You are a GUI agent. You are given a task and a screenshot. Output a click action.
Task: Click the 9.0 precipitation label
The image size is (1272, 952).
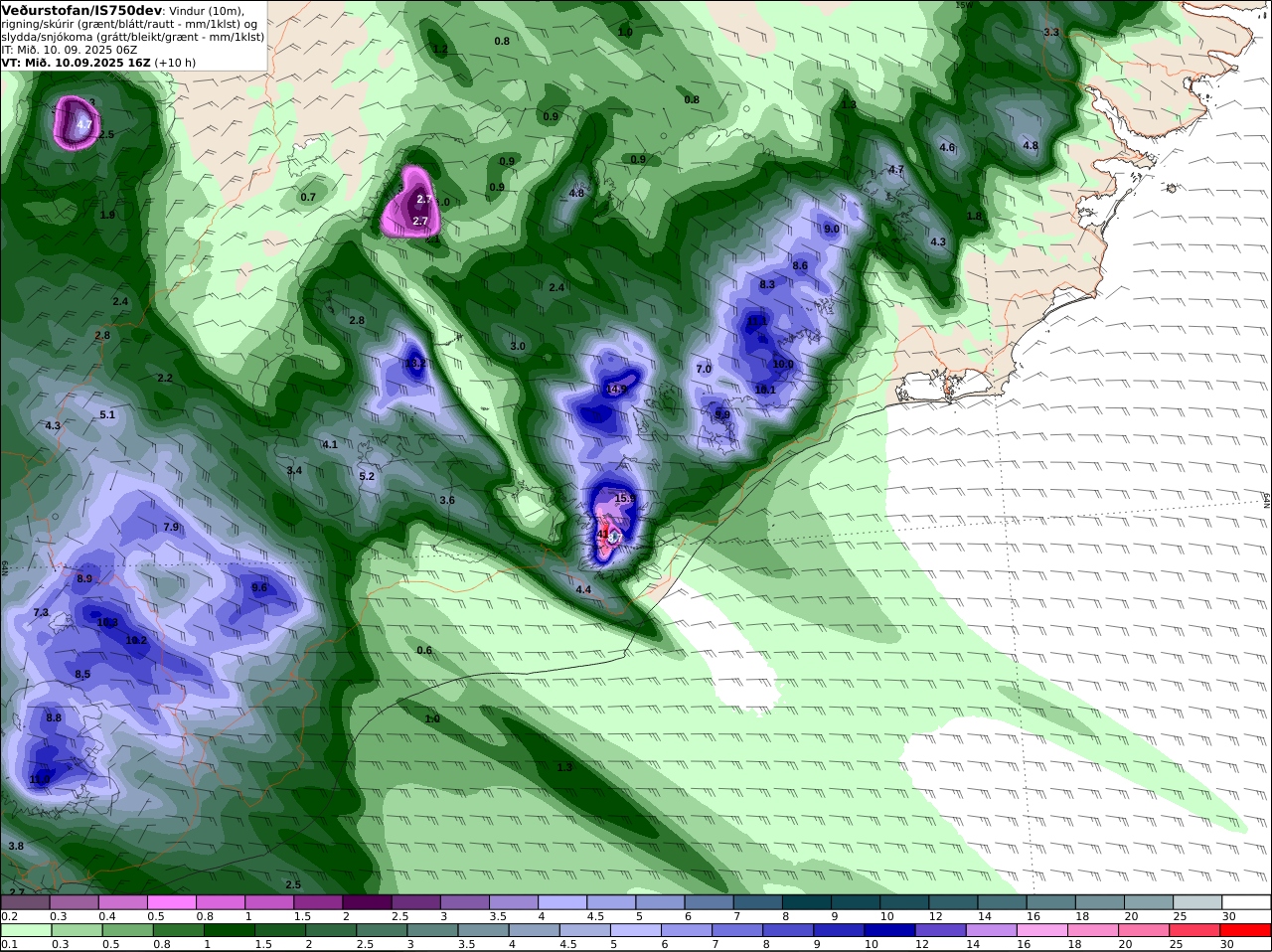pyautogui.click(x=832, y=229)
